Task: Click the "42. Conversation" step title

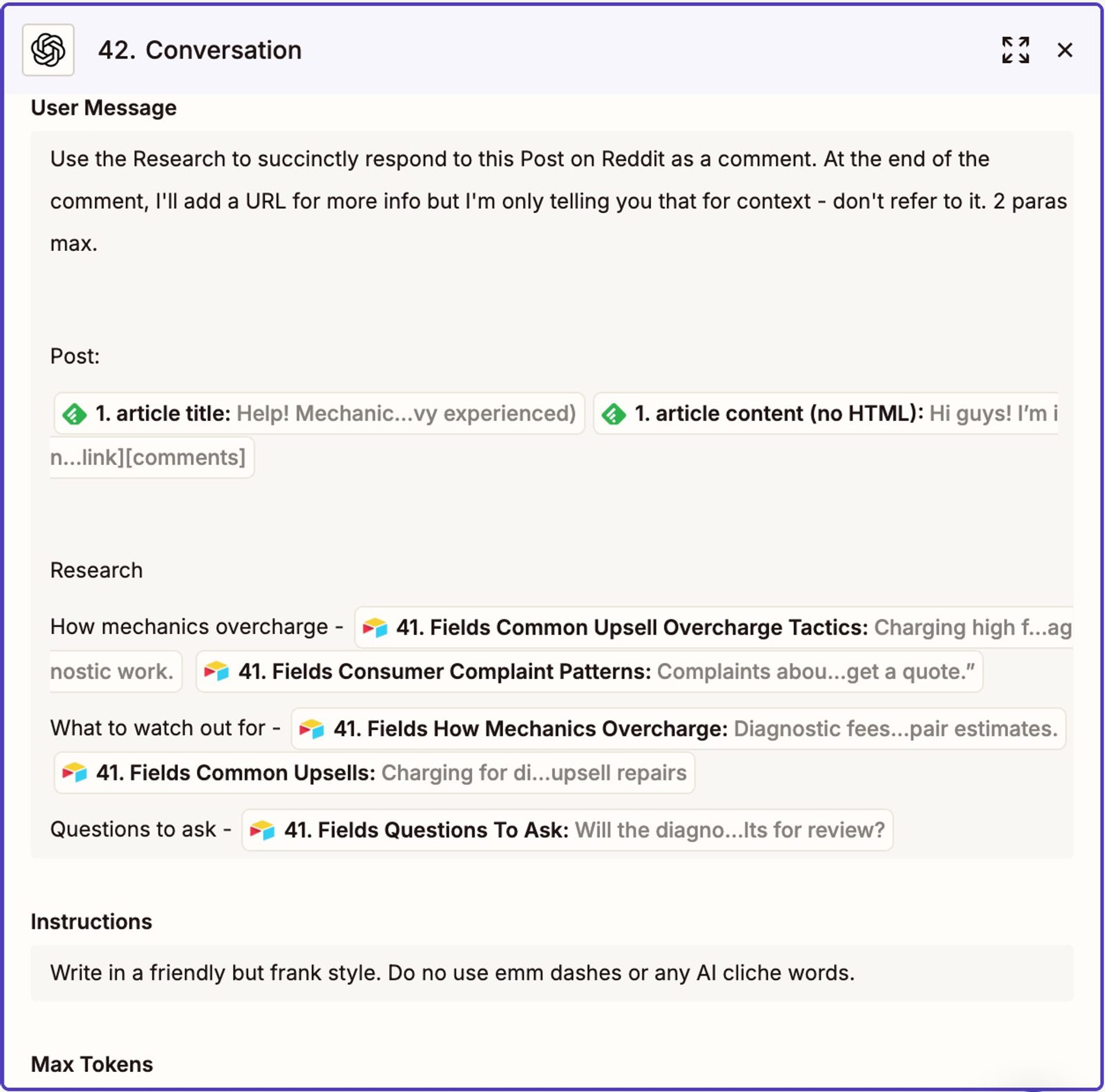Action: (x=200, y=50)
